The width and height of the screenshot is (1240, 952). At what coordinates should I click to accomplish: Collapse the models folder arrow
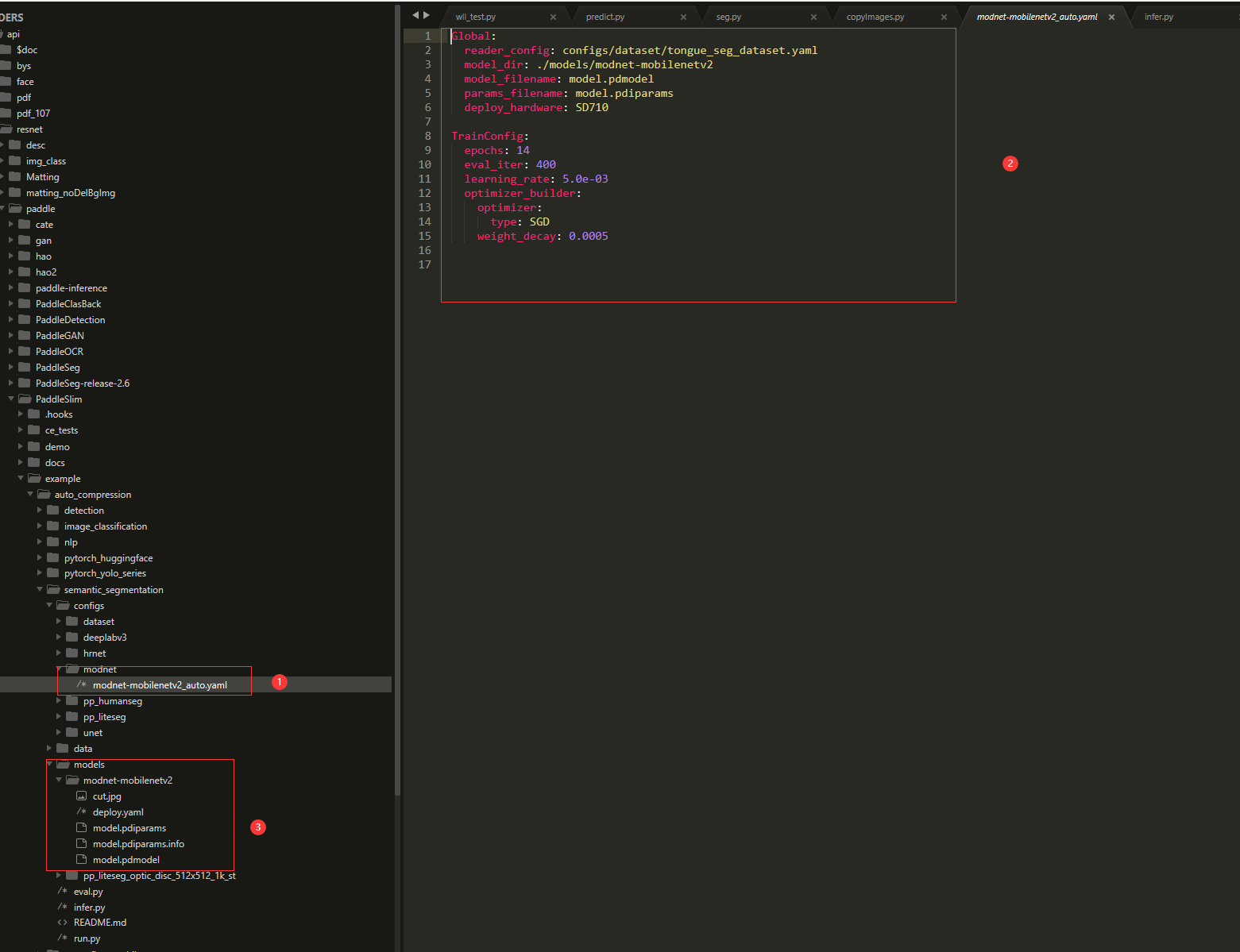pyautogui.click(x=49, y=764)
